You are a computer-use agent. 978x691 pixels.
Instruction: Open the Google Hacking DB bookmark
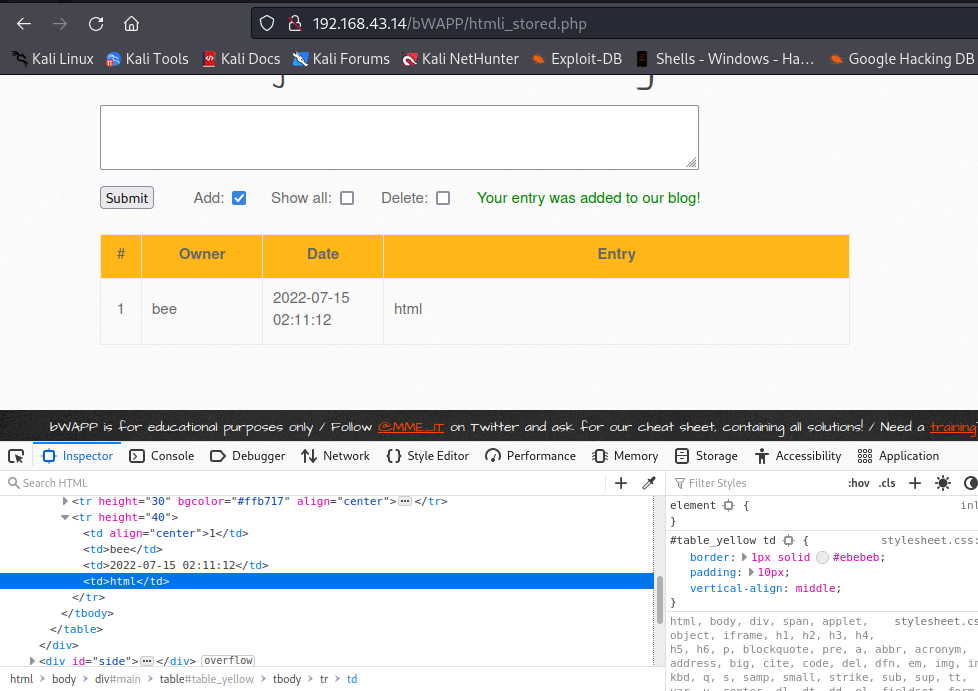[901, 59]
